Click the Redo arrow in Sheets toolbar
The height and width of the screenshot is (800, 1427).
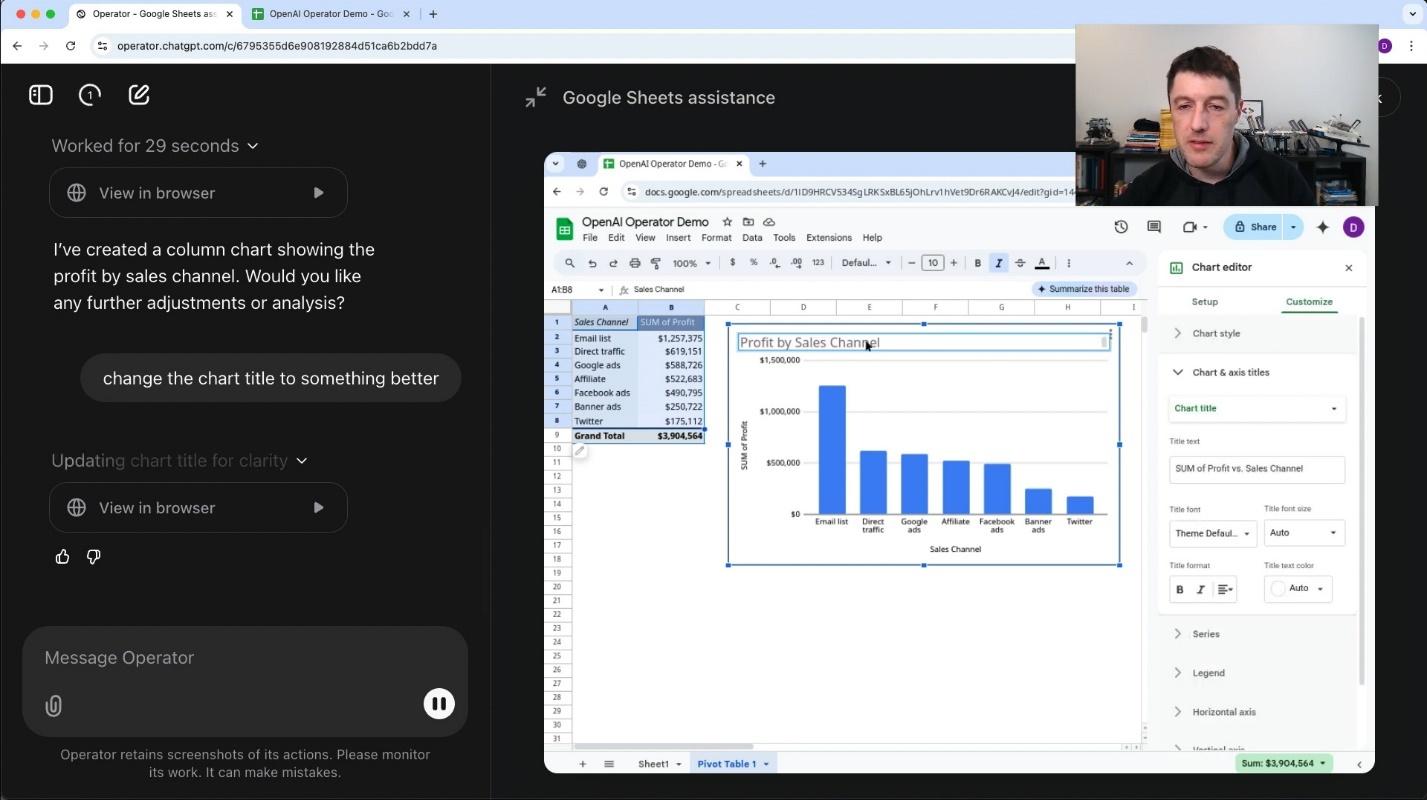coord(613,263)
